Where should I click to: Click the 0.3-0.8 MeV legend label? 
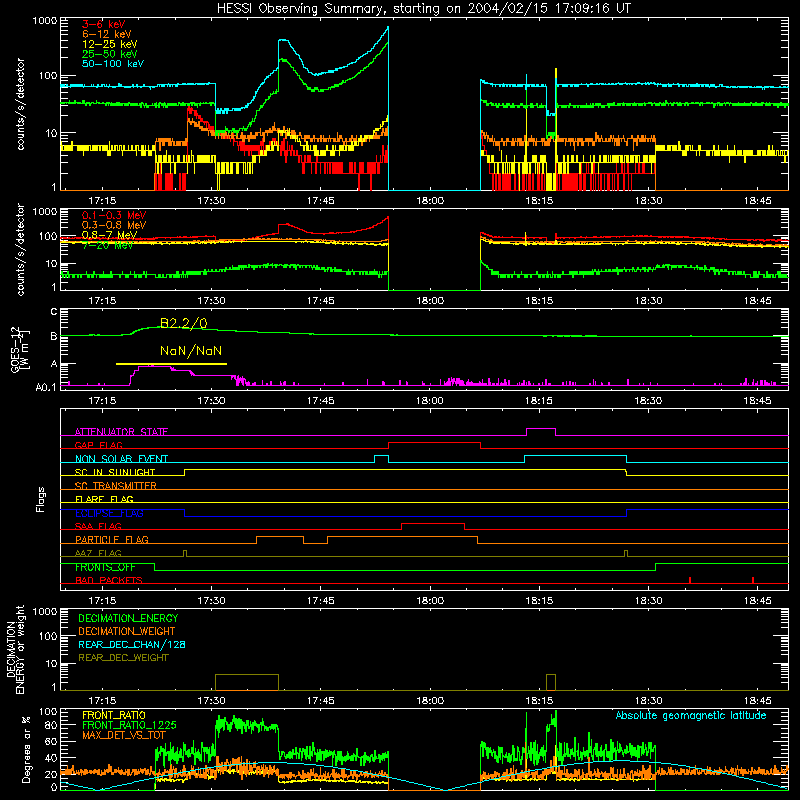click(x=114, y=225)
